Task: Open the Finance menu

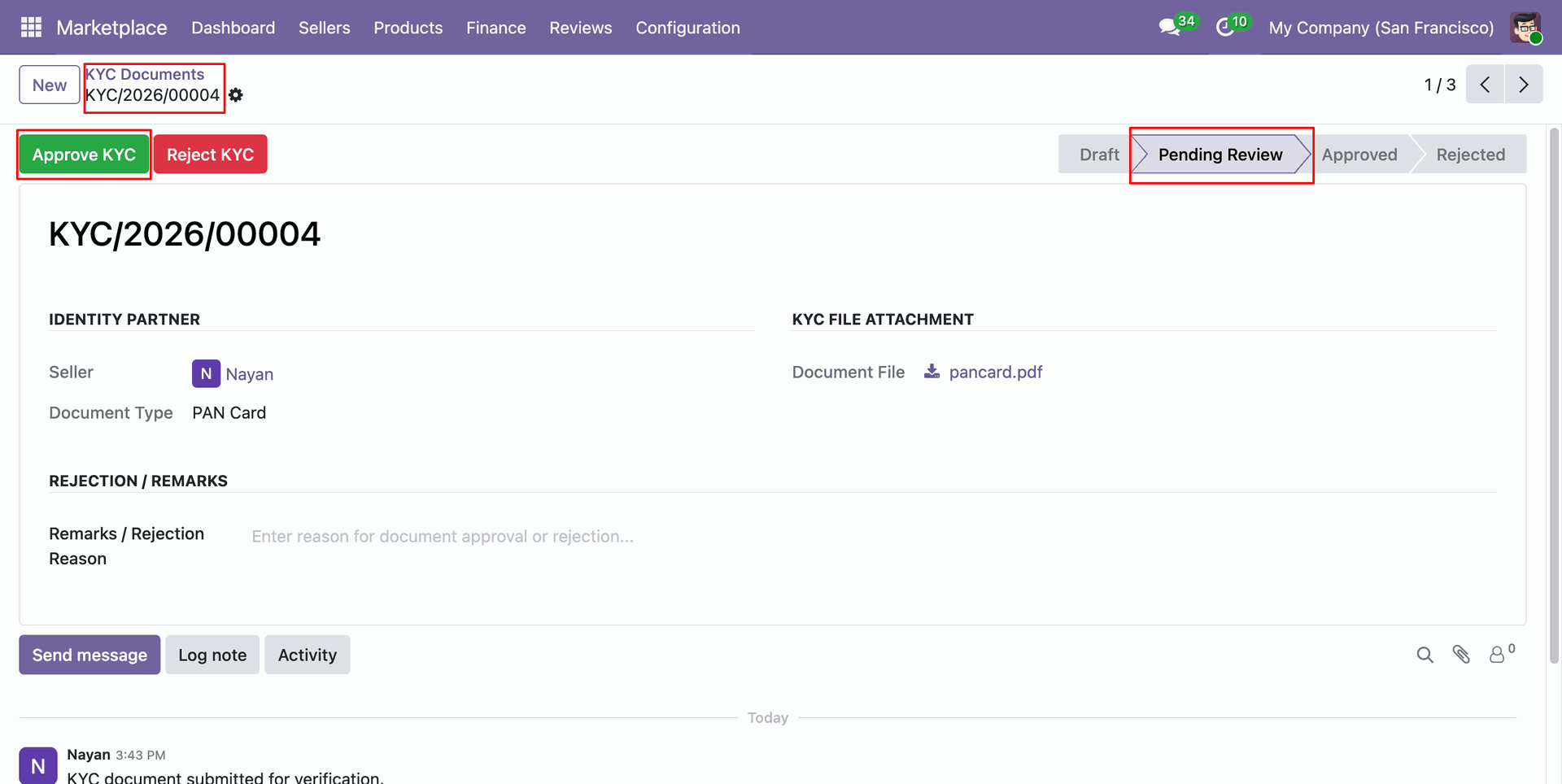Action: [496, 28]
